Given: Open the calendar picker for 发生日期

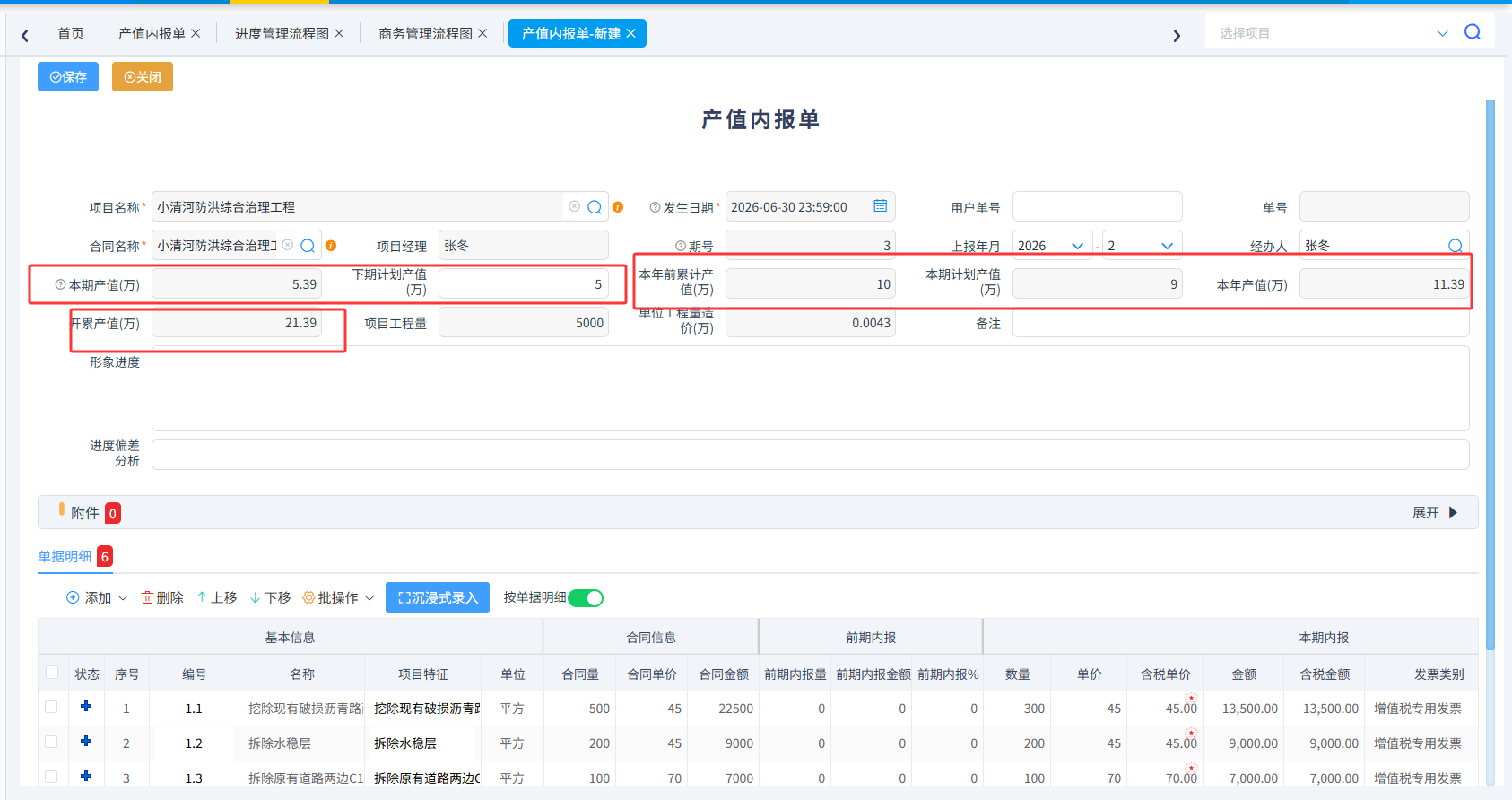Looking at the screenshot, I should pyautogui.click(x=881, y=206).
